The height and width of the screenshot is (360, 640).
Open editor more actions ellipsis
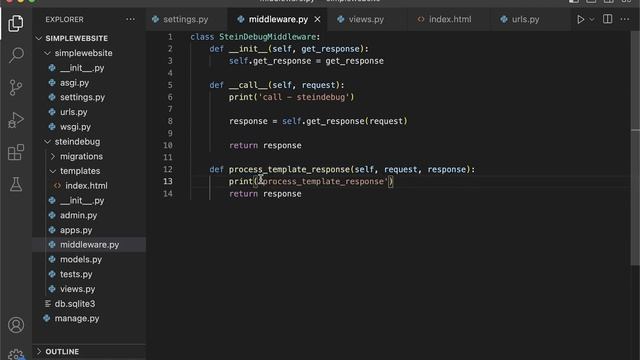[x=624, y=19]
